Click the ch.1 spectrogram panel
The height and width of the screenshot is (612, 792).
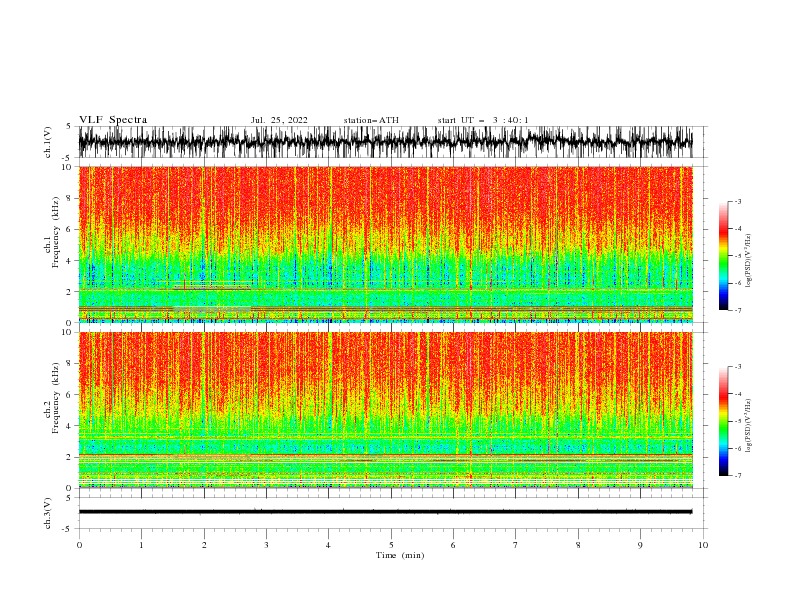coord(385,244)
